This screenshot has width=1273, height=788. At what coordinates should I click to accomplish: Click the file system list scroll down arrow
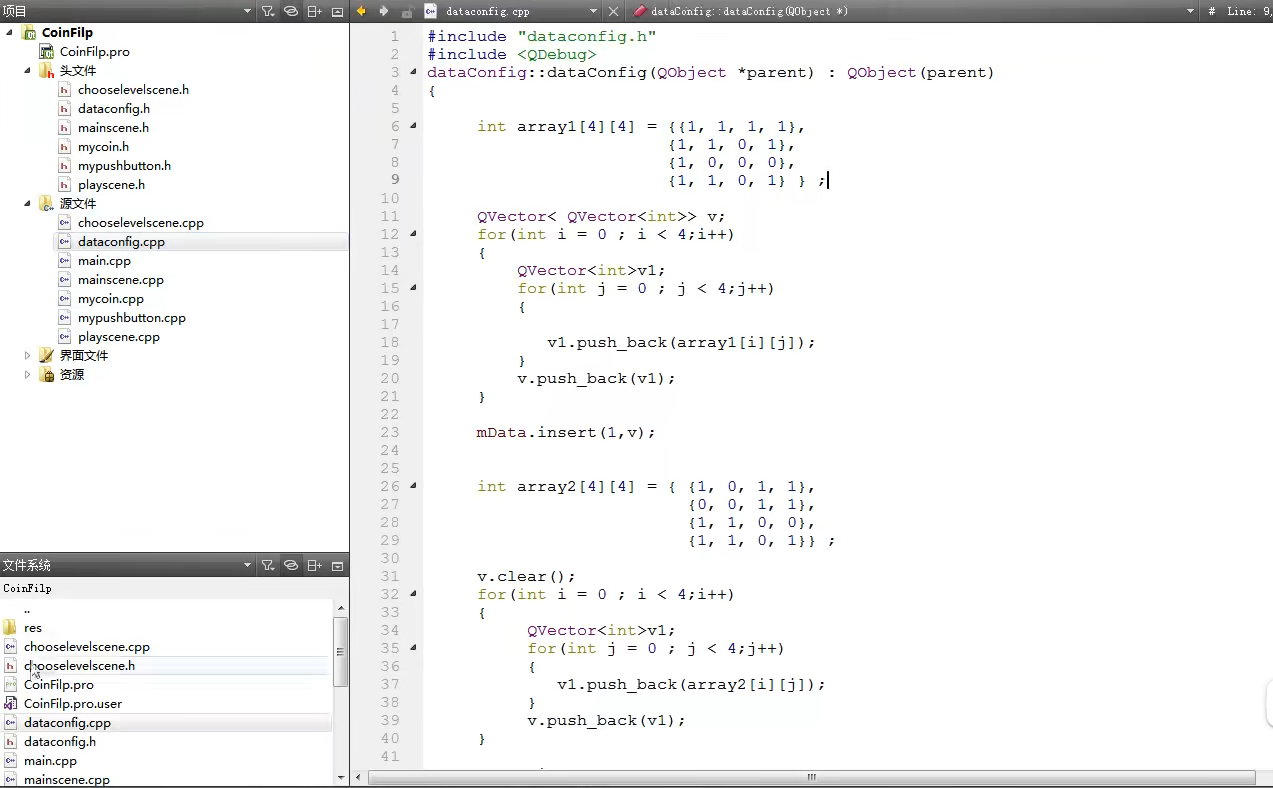point(341,778)
